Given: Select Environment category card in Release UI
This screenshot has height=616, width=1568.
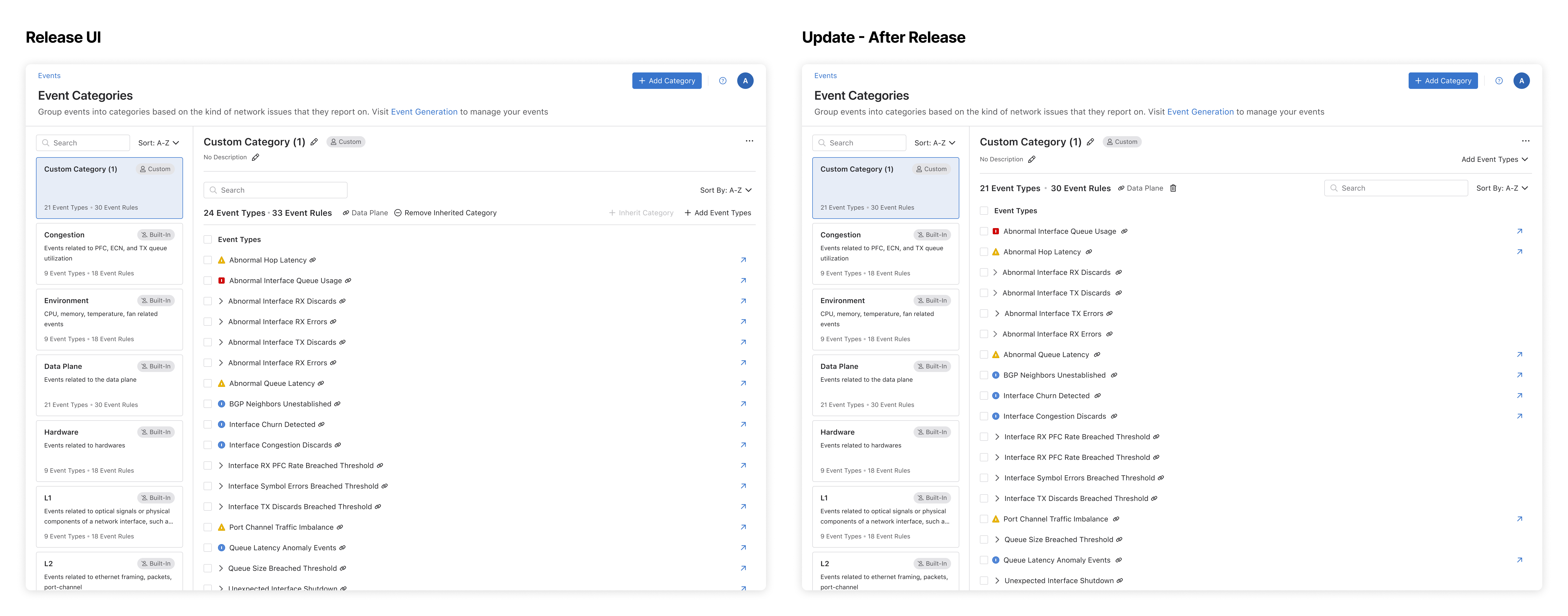Looking at the screenshot, I should coord(110,319).
